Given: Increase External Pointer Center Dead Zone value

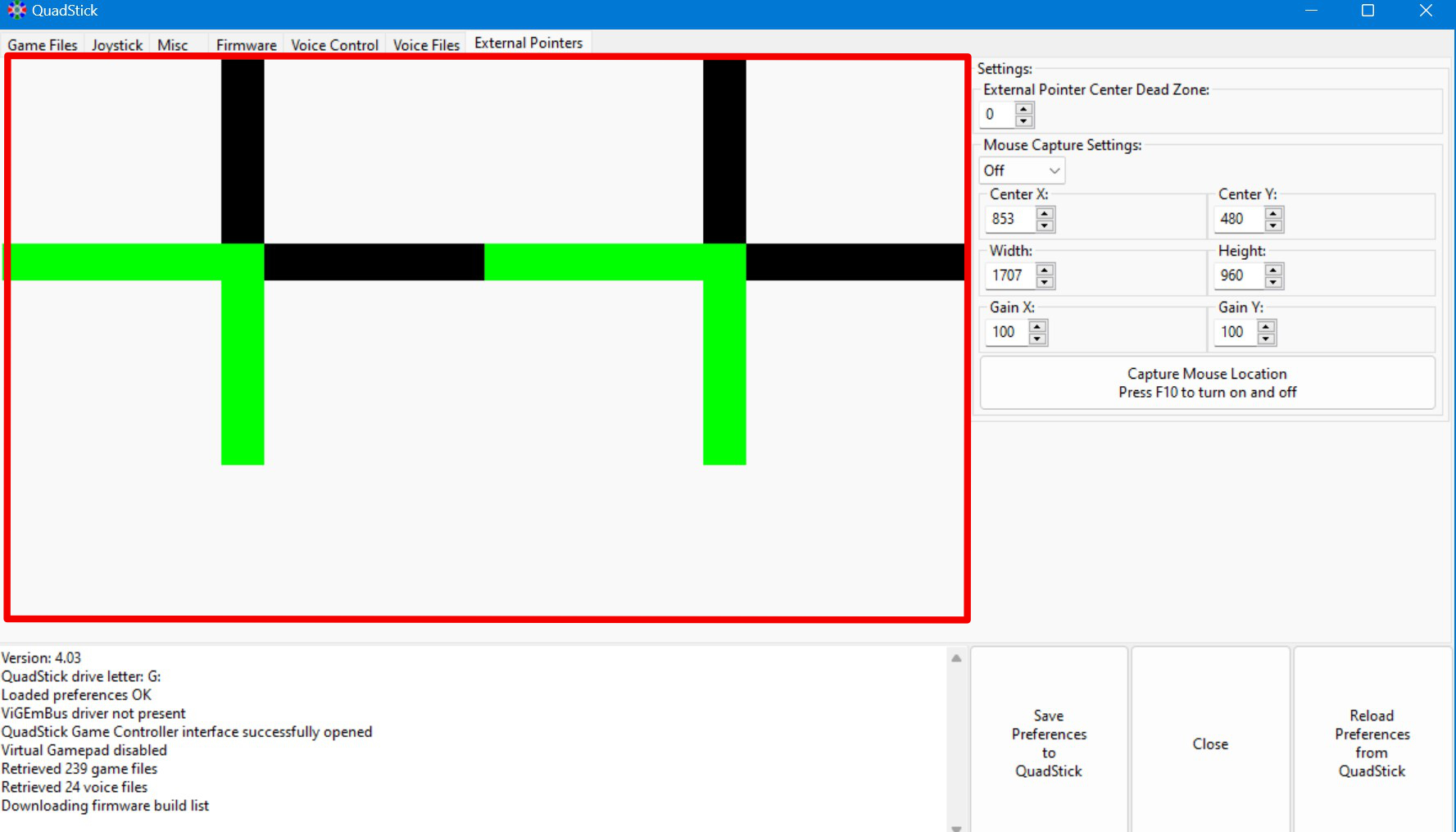Looking at the screenshot, I should (x=1023, y=108).
